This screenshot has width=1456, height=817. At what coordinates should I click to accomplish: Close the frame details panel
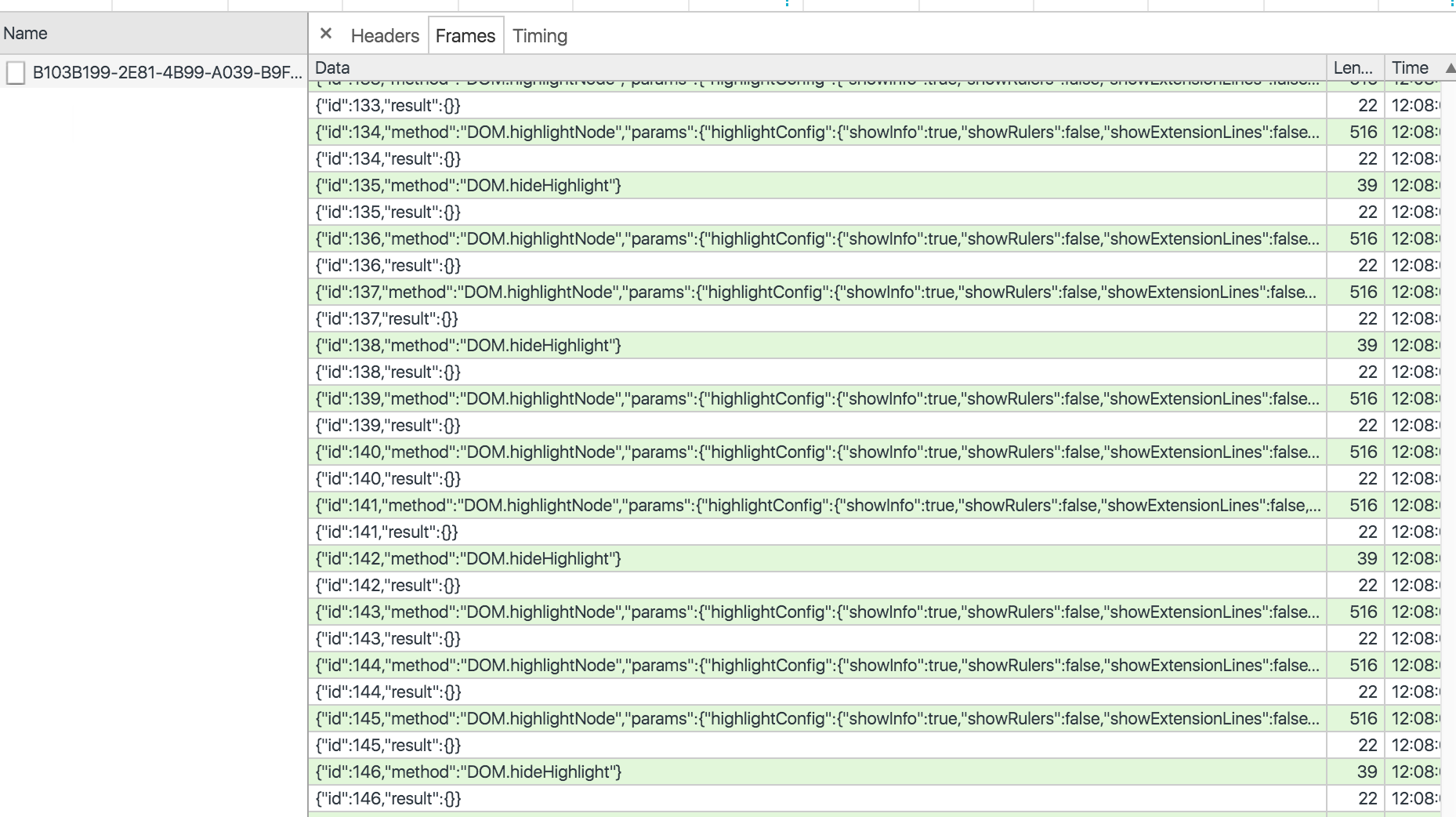pyautogui.click(x=326, y=34)
